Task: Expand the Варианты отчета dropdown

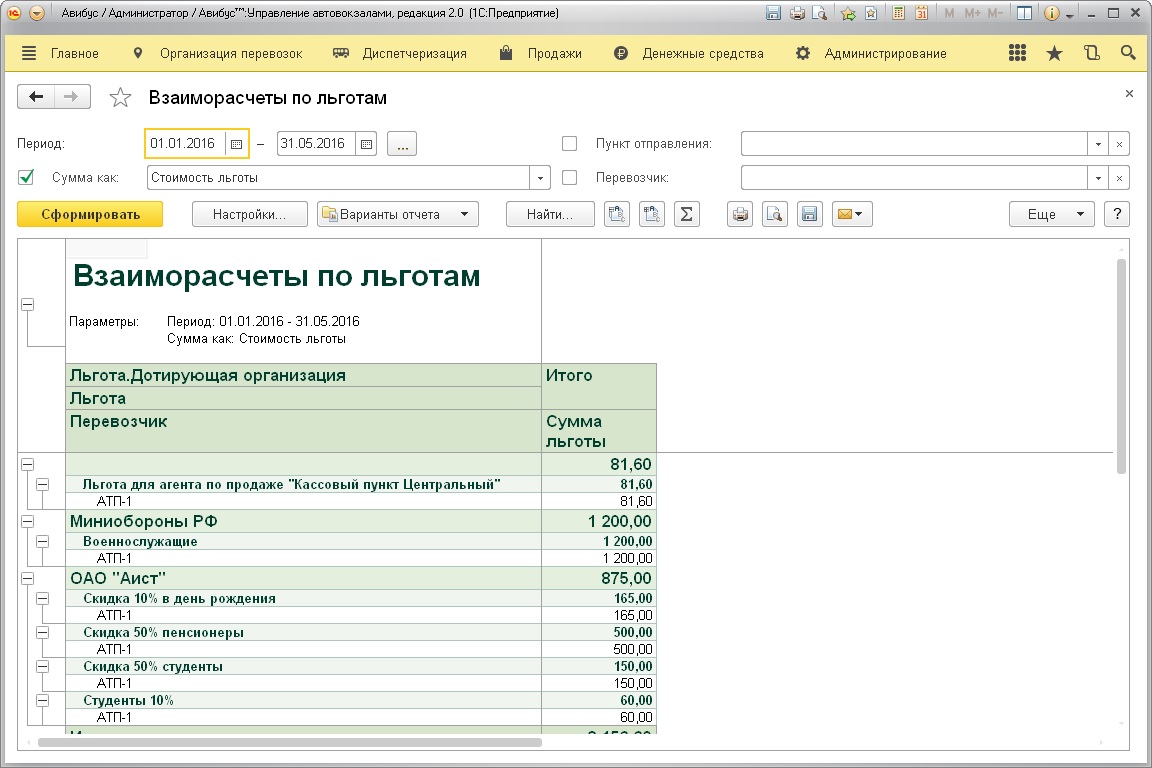Action: point(398,214)
